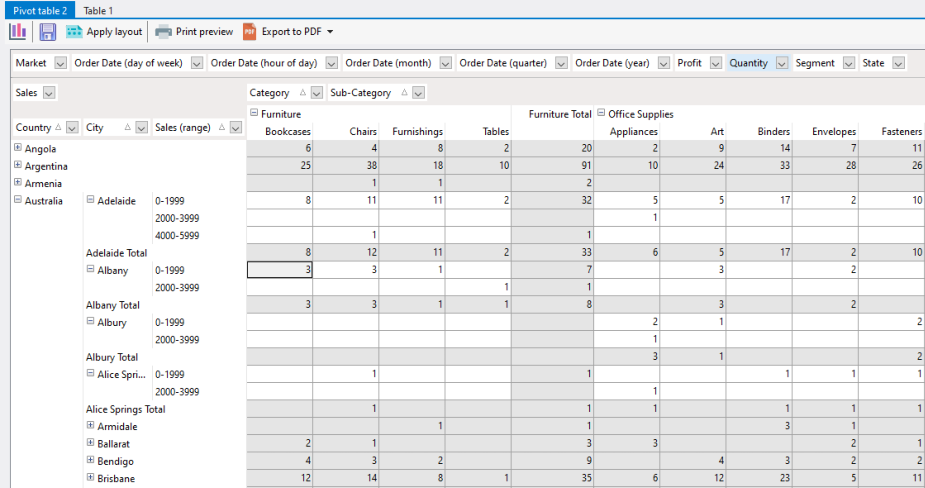Click the save floppy disk icon
Image resolution: width=925 pixels, height=488 pixels.
48,32
